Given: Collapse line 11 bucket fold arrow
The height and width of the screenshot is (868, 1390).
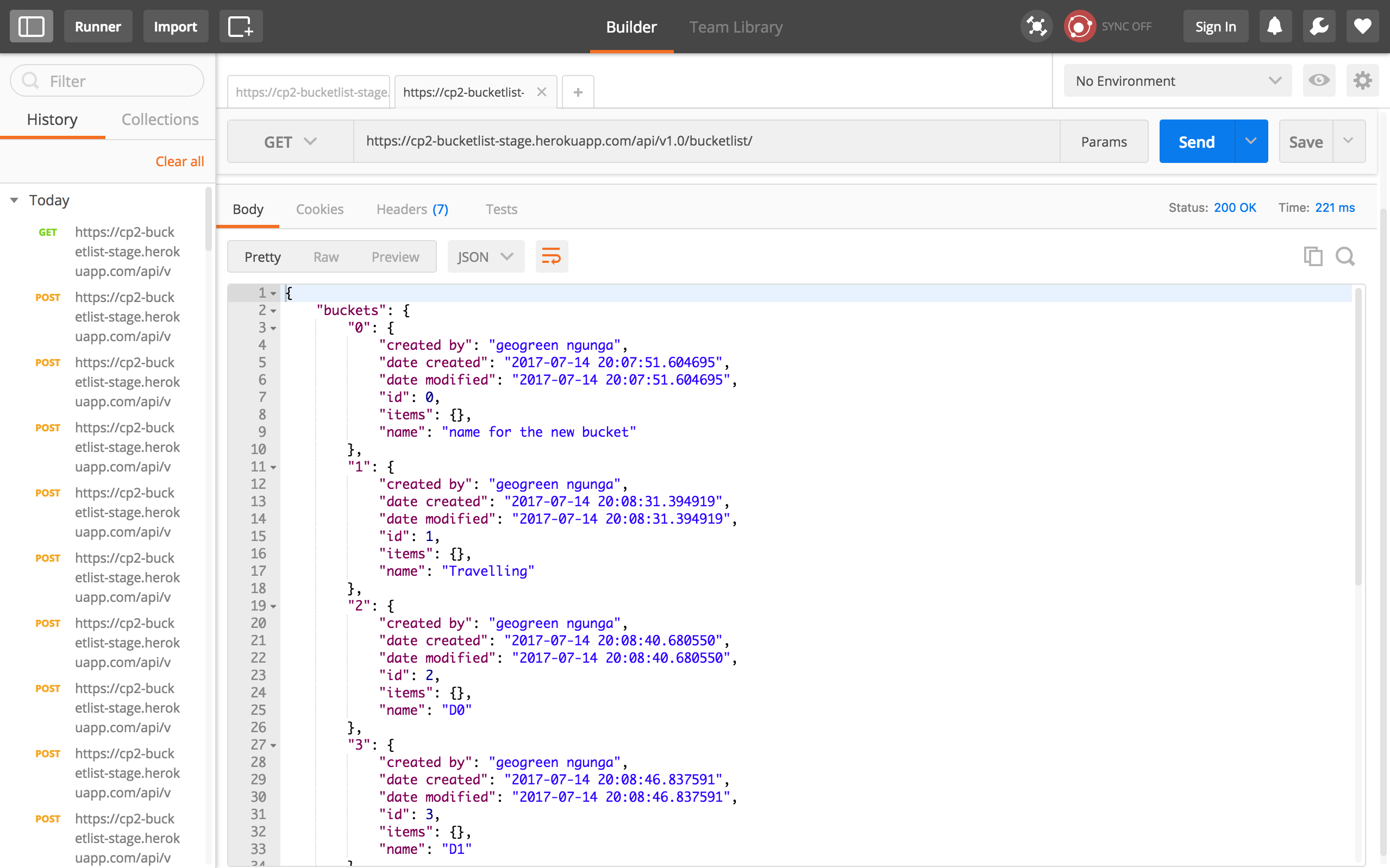Looking at the screenshot, I should click(x=274, y=467).
